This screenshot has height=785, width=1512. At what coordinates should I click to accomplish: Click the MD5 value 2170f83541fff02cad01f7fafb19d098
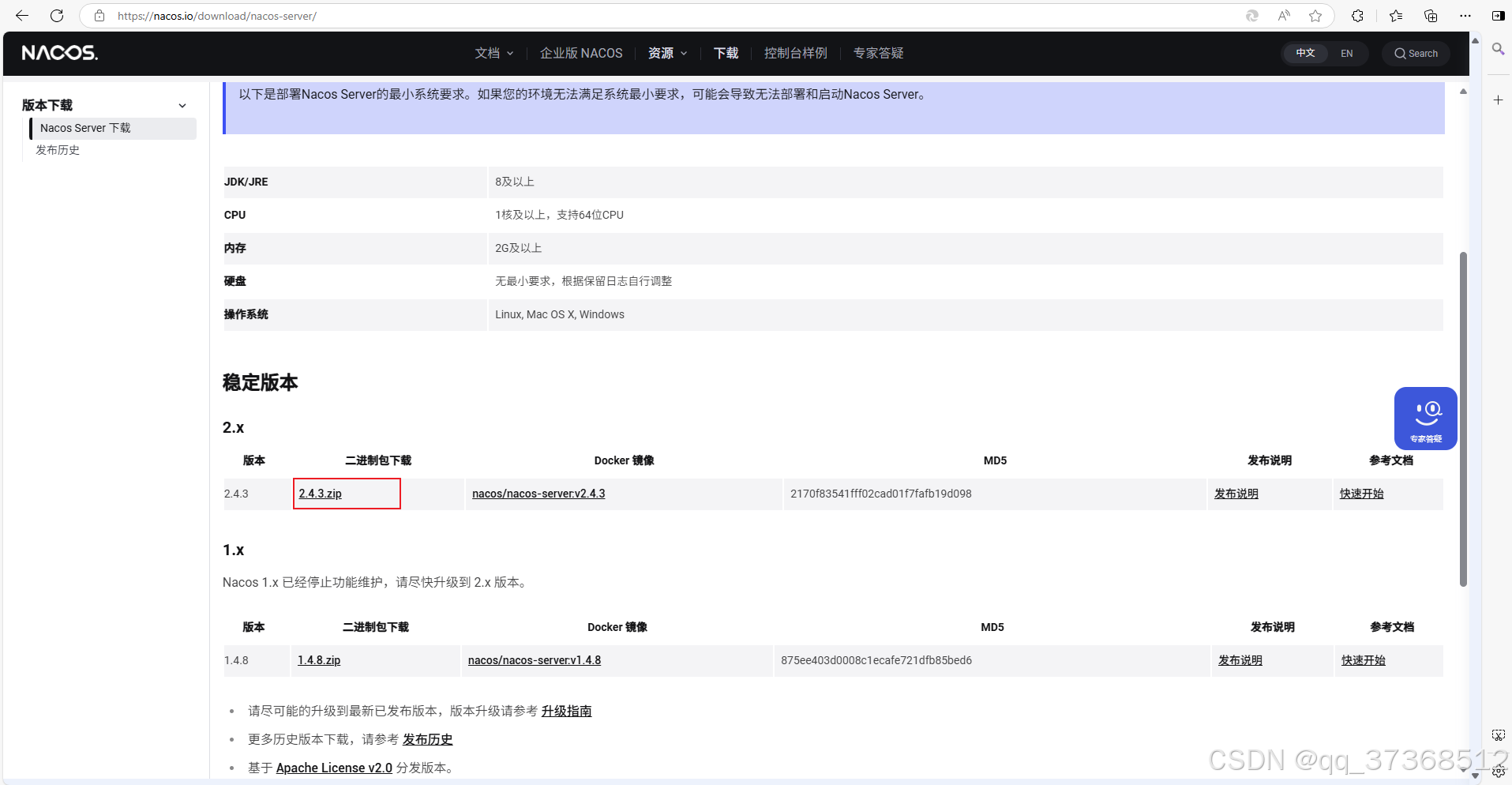[x=881, y=494]
